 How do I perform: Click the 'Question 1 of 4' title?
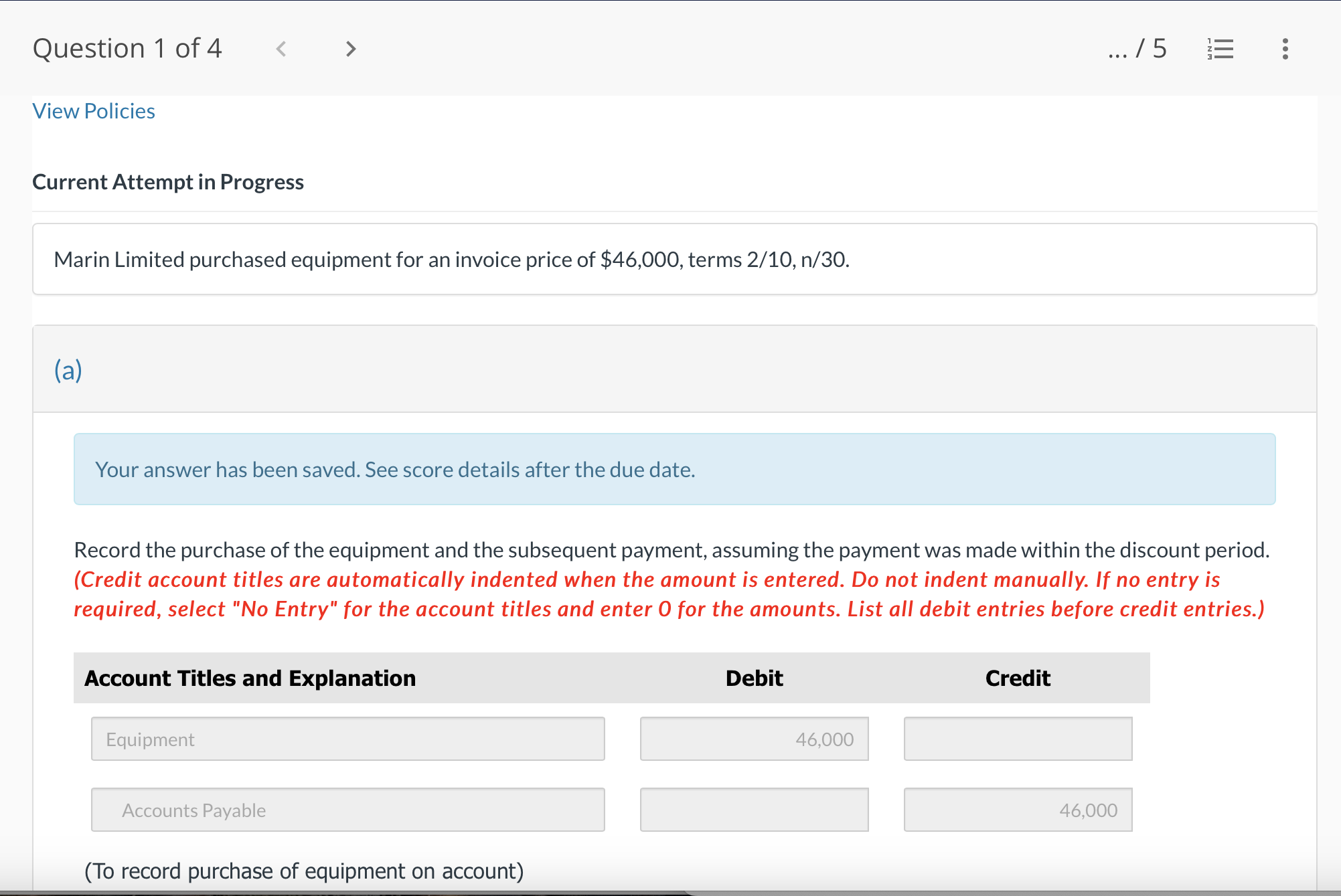tap(127, 49)
